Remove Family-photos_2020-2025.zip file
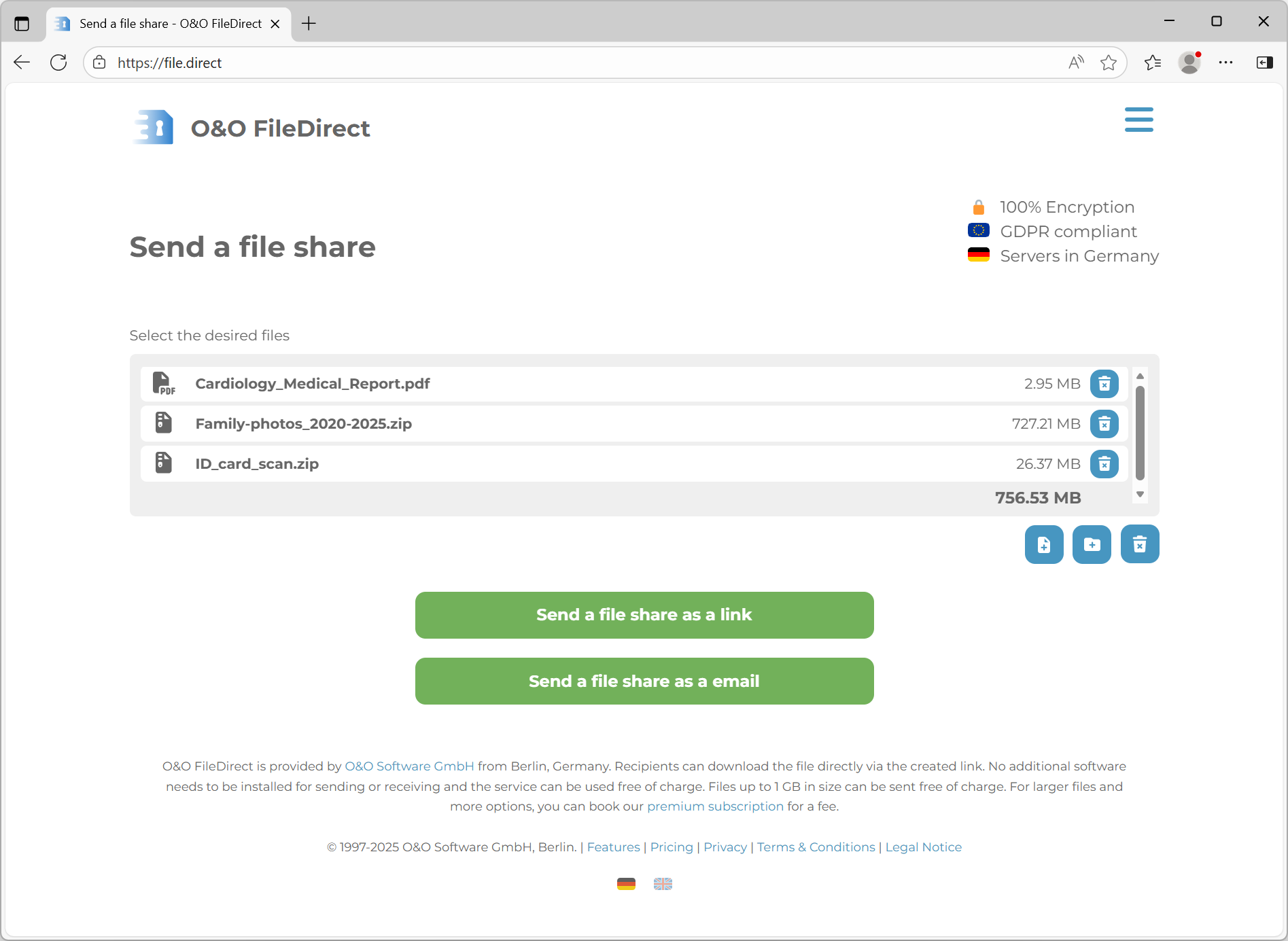Image resolution: width=1288 pixels, height=941 pixels. [x=1104, y=424]
